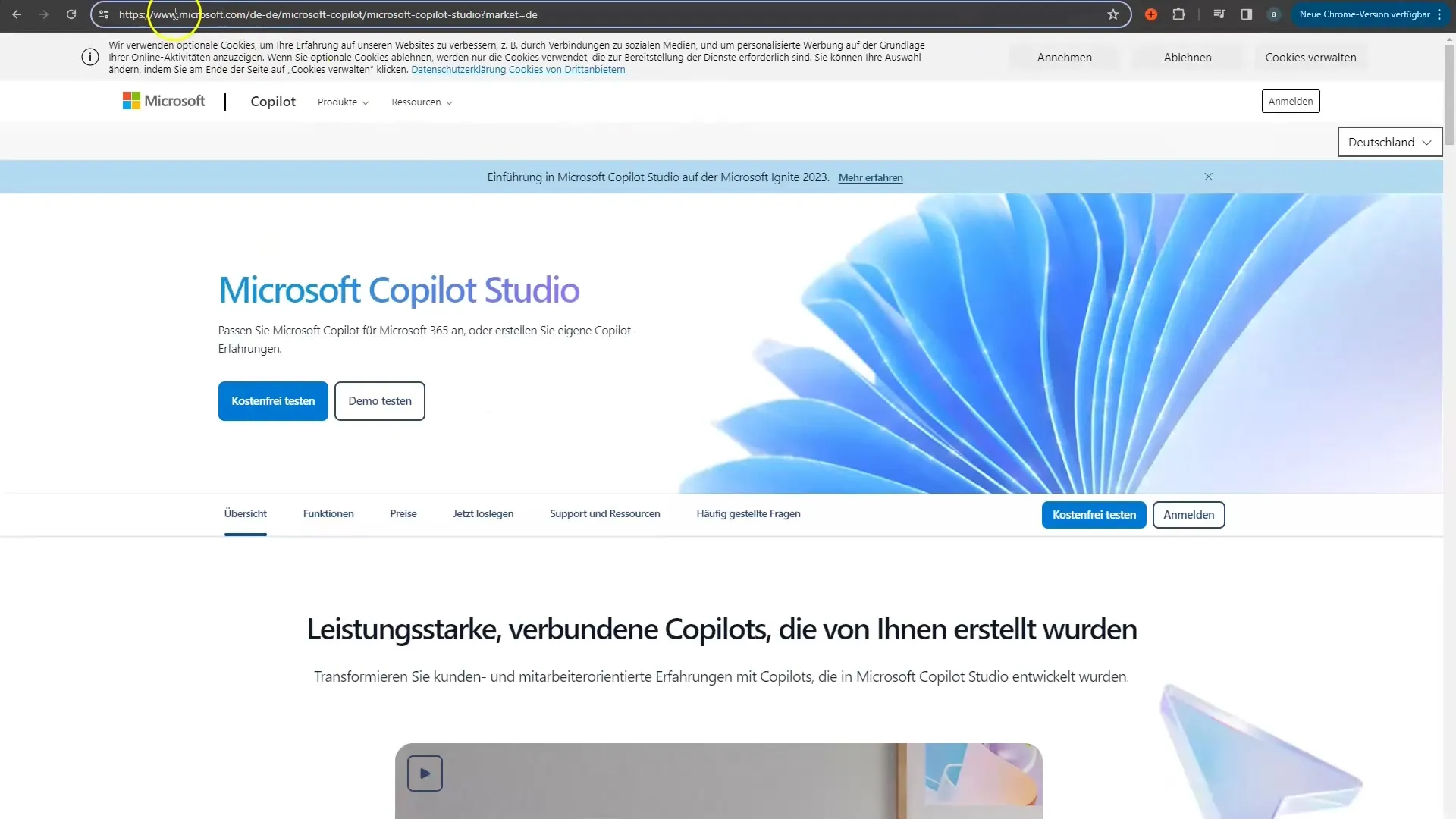1456x819 pixels.
Task: Open Cookies von Drittanbietern link
Action: [566, 69]
